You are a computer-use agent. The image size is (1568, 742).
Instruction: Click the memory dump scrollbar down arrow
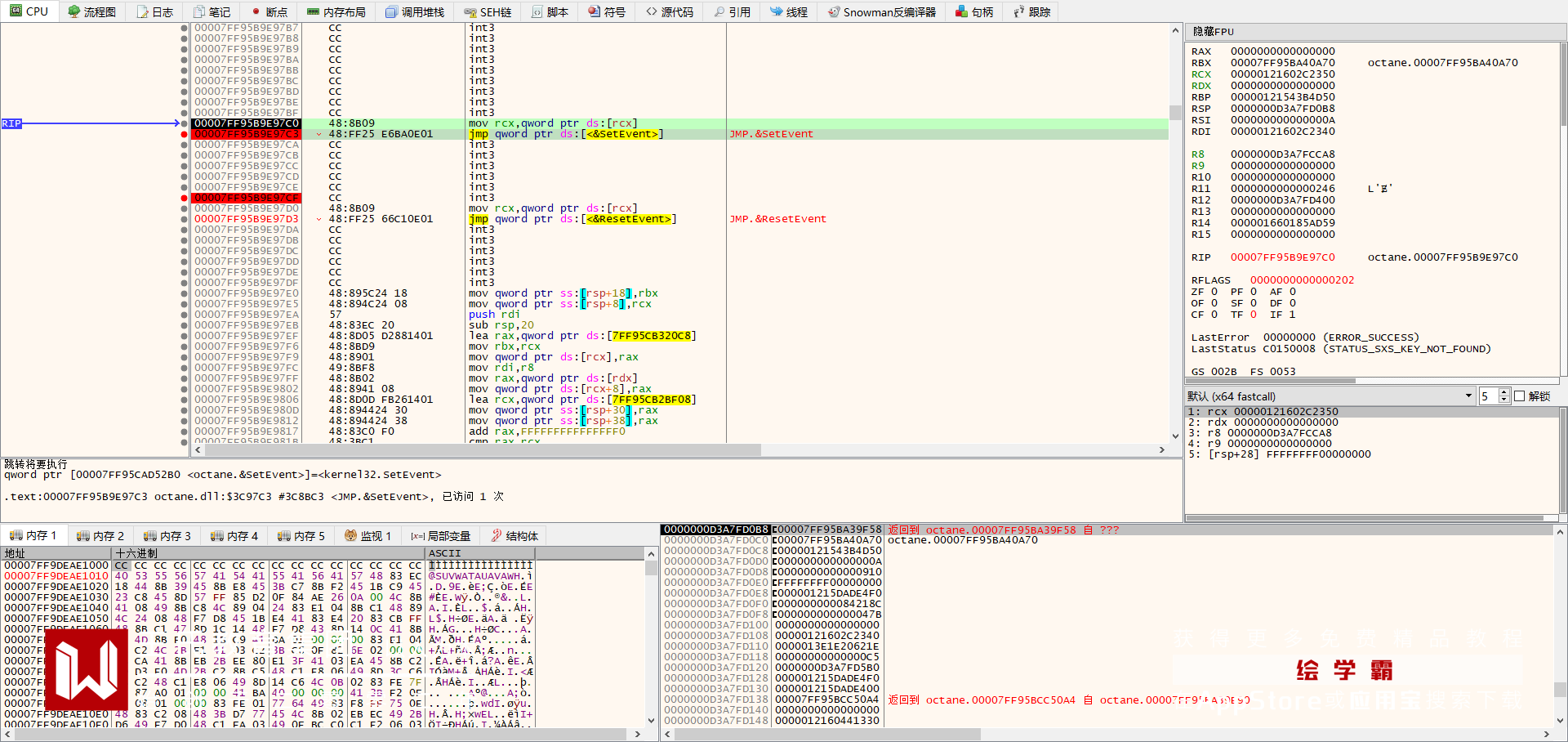[651, 720]
